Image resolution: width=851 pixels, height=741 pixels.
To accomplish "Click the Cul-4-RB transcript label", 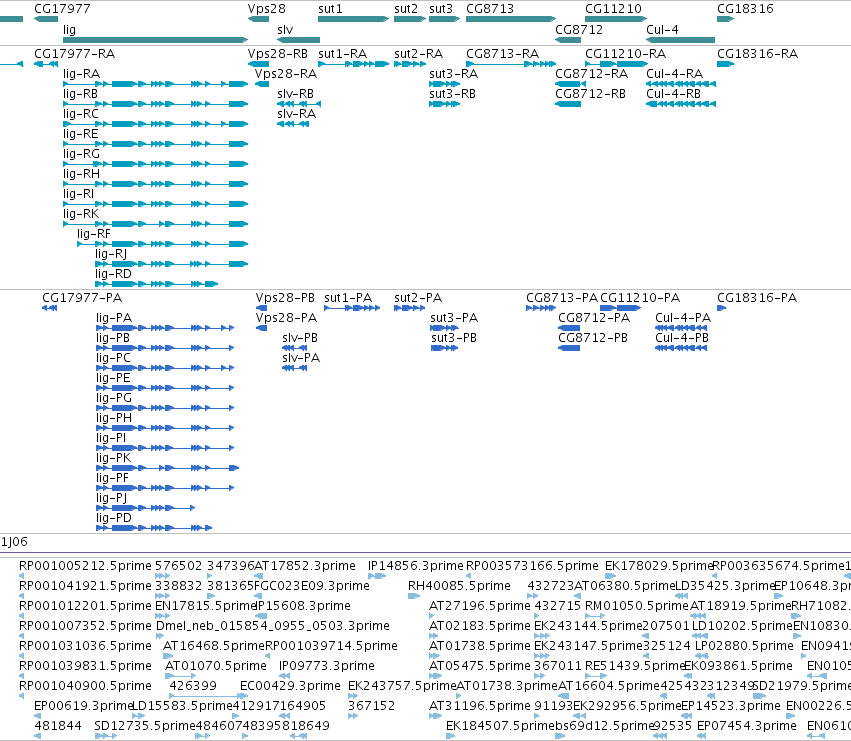I will click(674, 94).
